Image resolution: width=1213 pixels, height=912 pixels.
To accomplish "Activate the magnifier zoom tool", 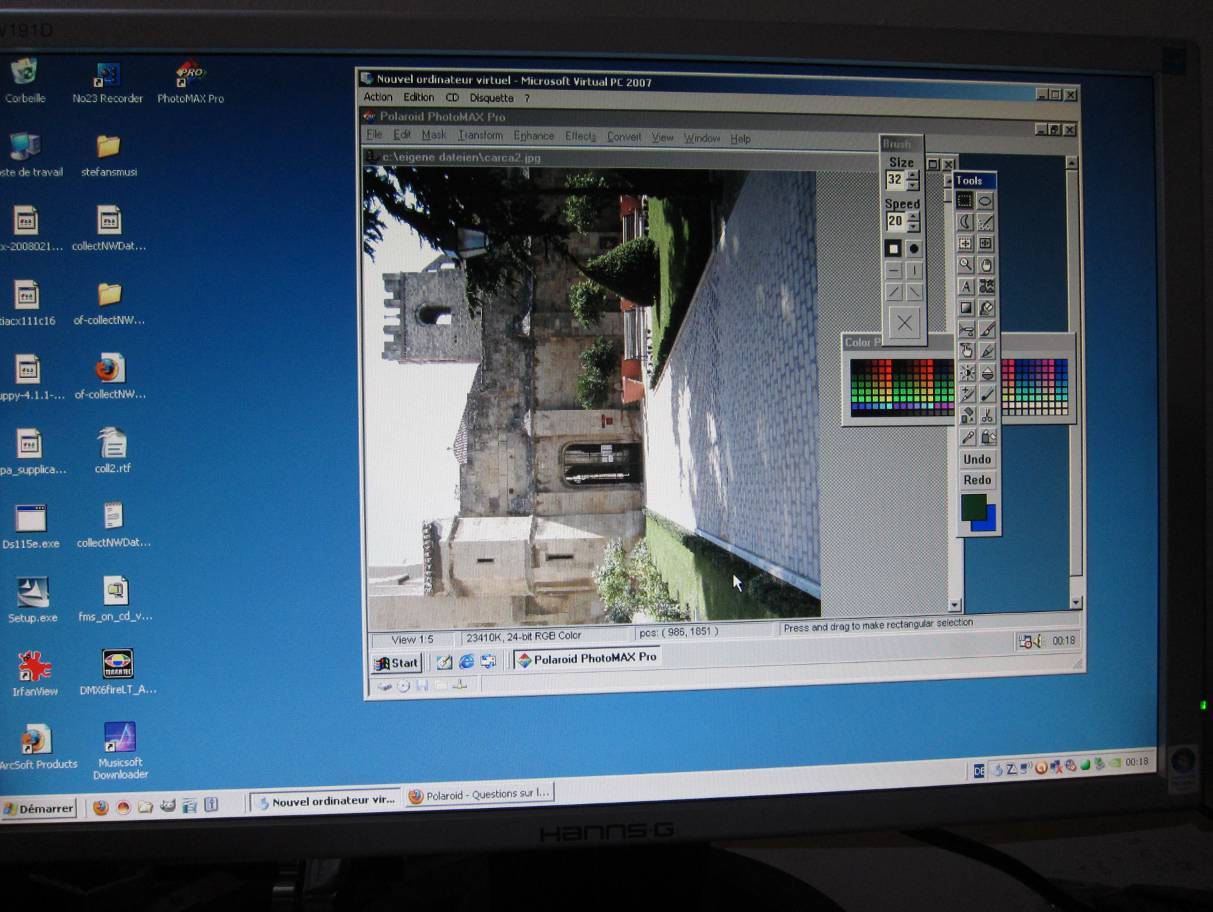I will coord(966,265).
